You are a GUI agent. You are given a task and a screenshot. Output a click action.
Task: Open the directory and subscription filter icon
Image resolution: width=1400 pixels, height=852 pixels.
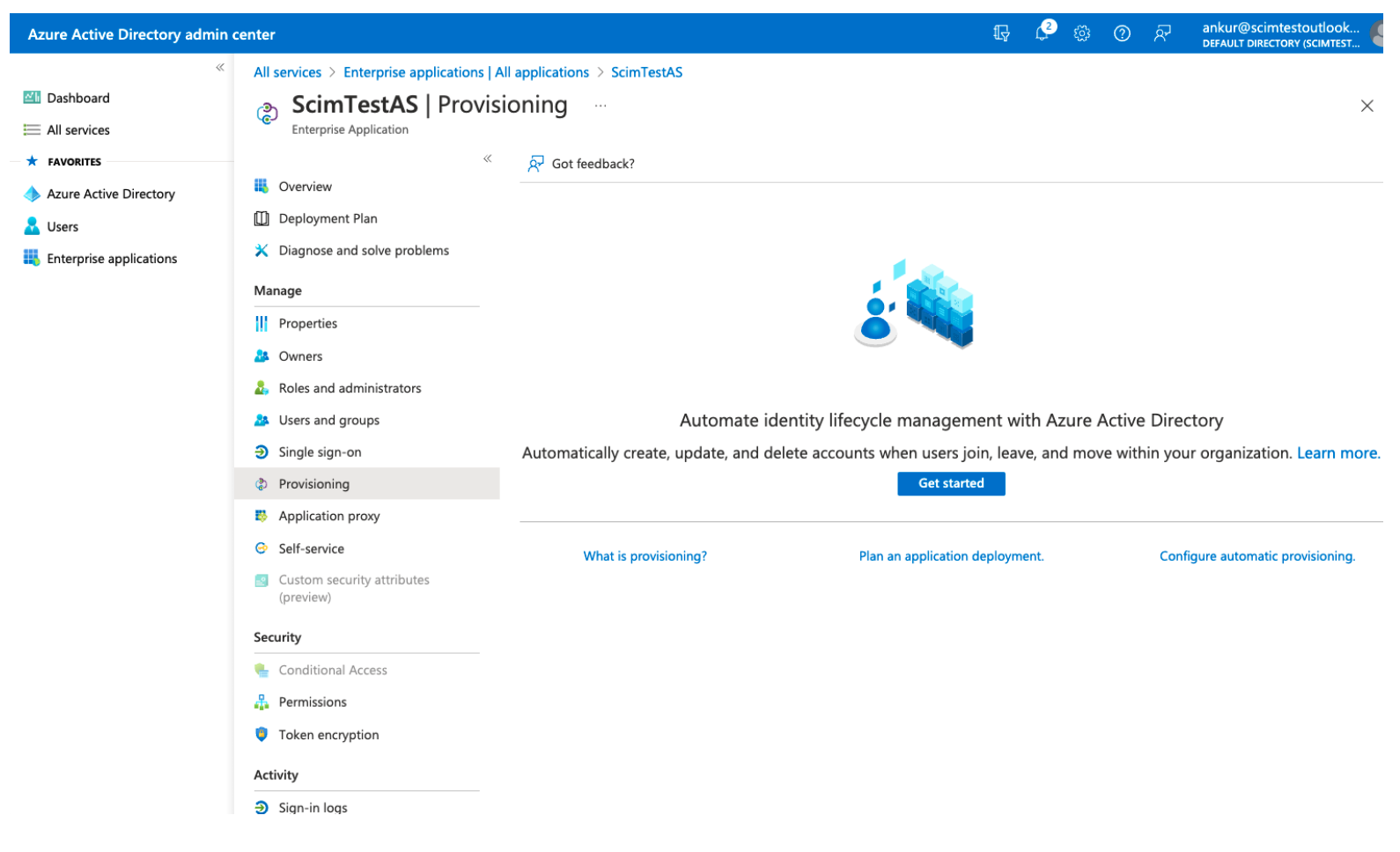tap(1001, 33)
